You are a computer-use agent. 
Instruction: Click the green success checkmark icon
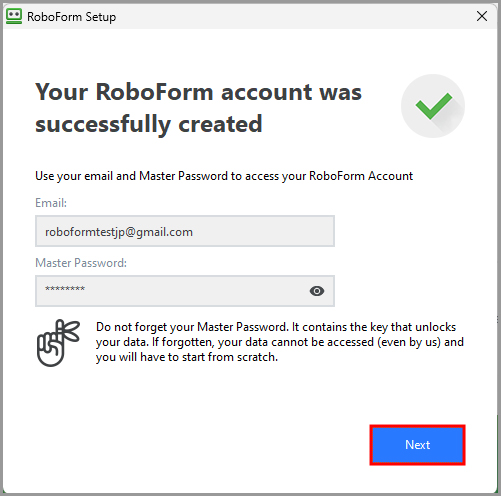pos(434,106)
